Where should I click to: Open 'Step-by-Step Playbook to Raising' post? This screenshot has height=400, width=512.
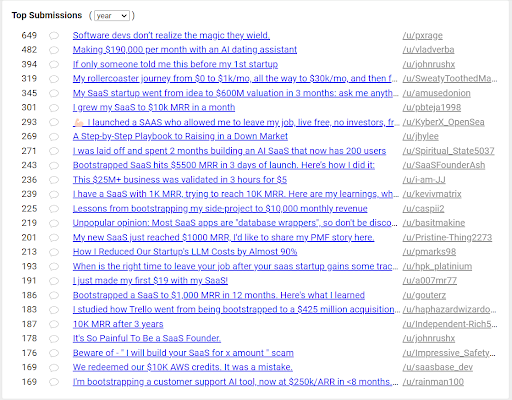pos(180,136)
